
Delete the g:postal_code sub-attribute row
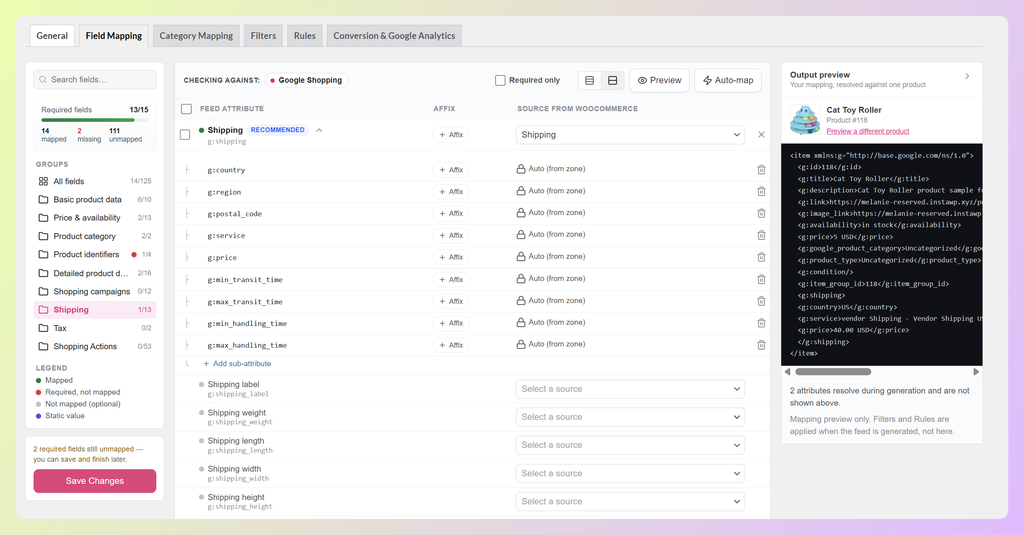[x=761, y=214]
